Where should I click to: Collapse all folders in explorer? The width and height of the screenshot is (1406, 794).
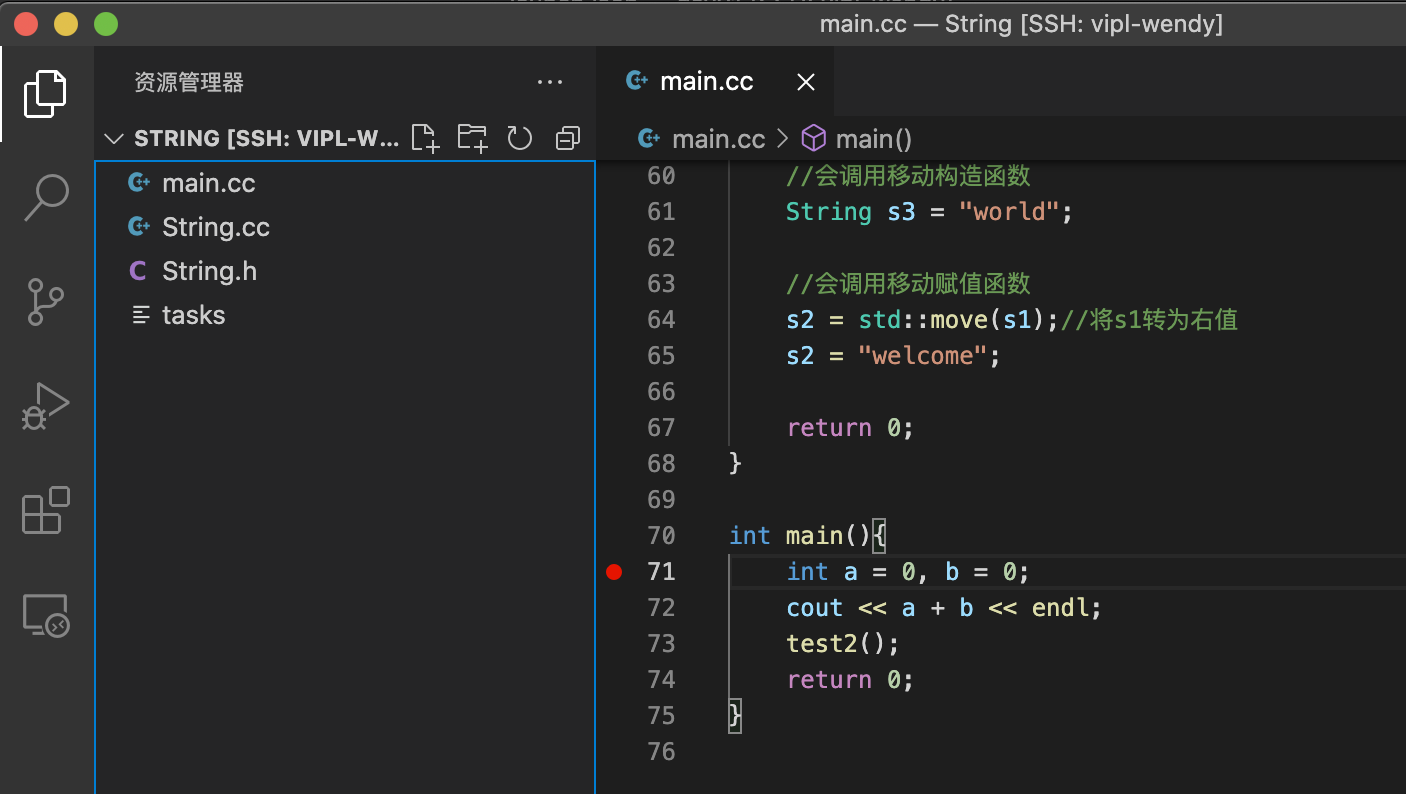click(x=567, y=138)
